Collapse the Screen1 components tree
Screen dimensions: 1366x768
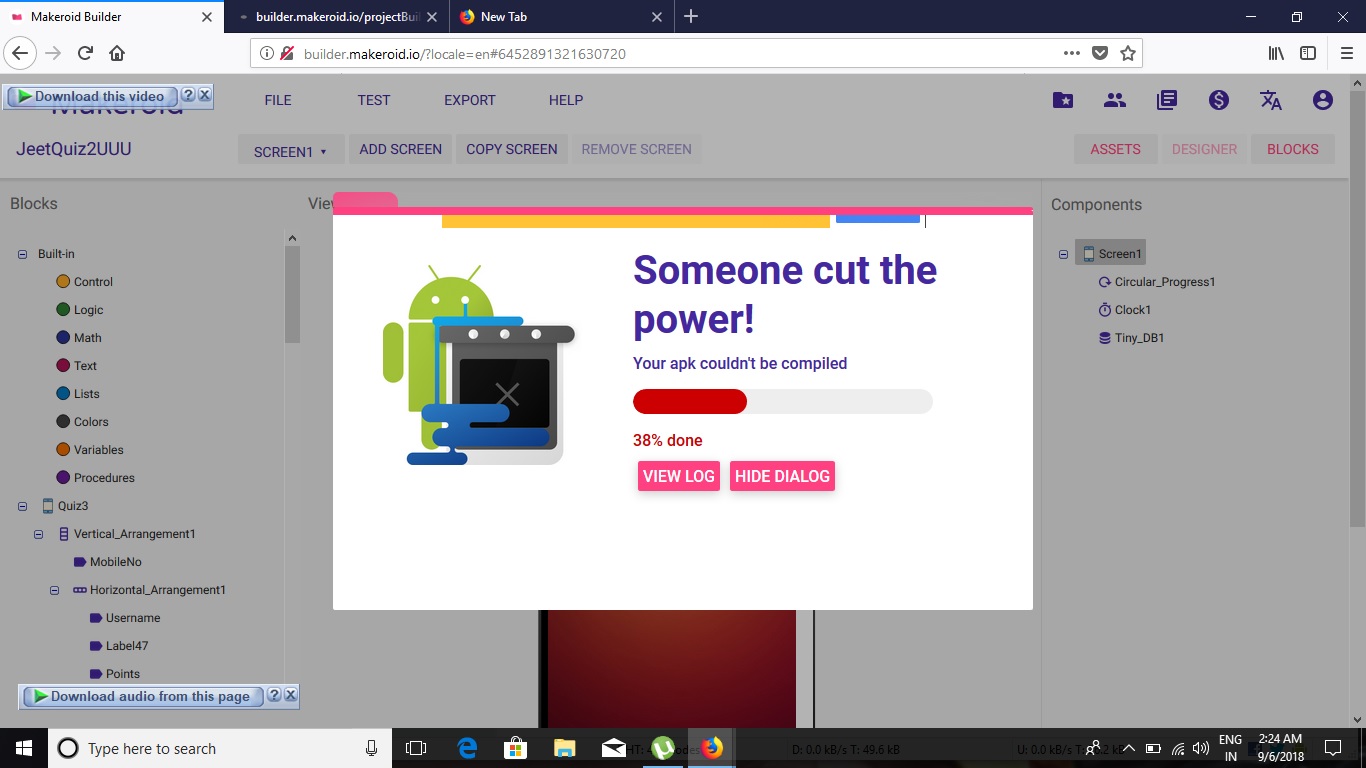pyautogui.click(x=1062, y=253)
